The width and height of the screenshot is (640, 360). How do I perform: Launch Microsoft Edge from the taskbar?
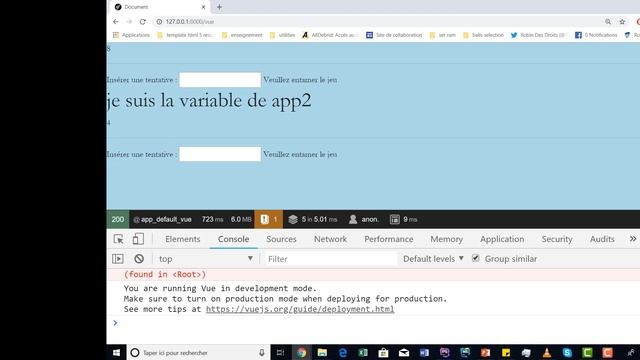tap(342, 353)
